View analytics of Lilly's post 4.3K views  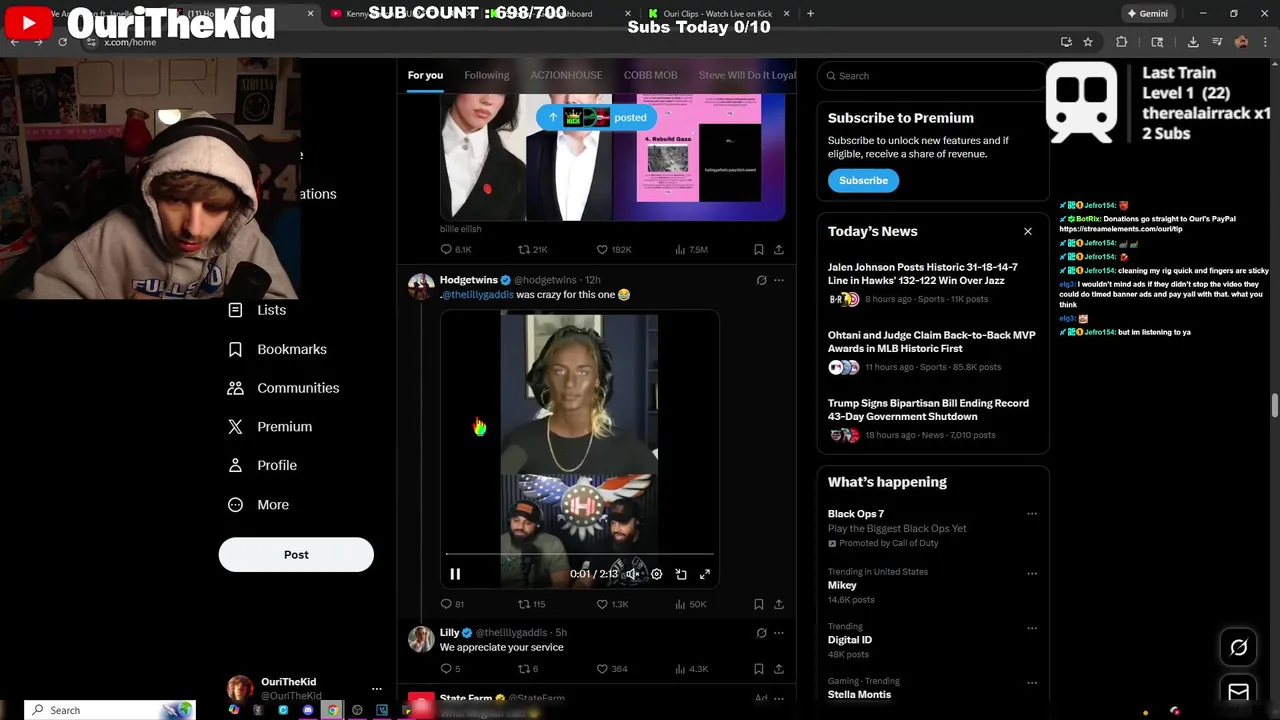692,669
